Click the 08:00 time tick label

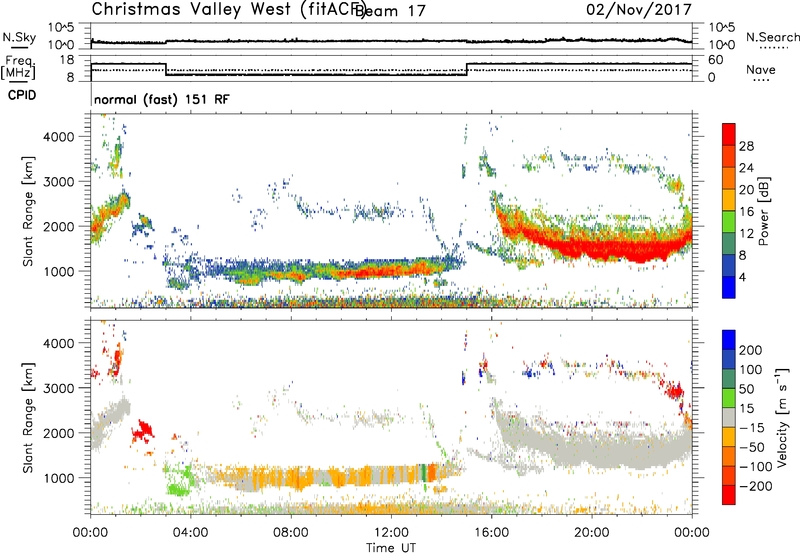[x=291, y=533]
